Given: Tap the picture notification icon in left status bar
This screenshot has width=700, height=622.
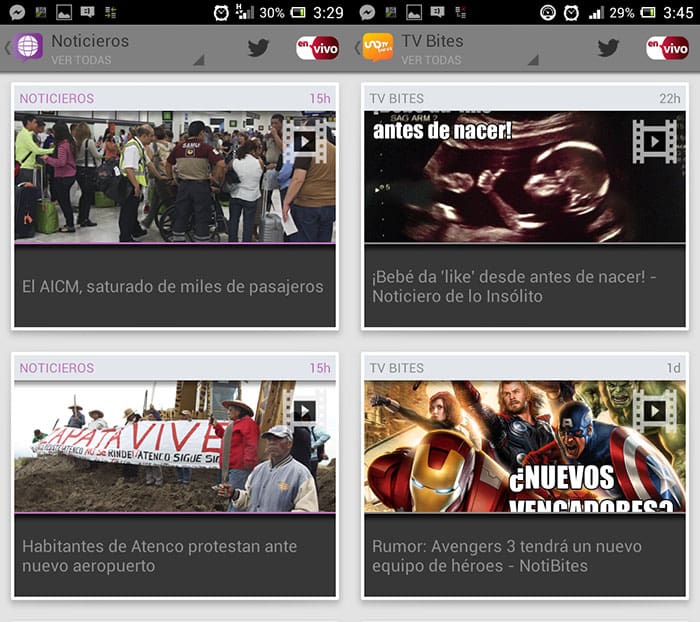Looking at the screenshot, I should [64, 13].
